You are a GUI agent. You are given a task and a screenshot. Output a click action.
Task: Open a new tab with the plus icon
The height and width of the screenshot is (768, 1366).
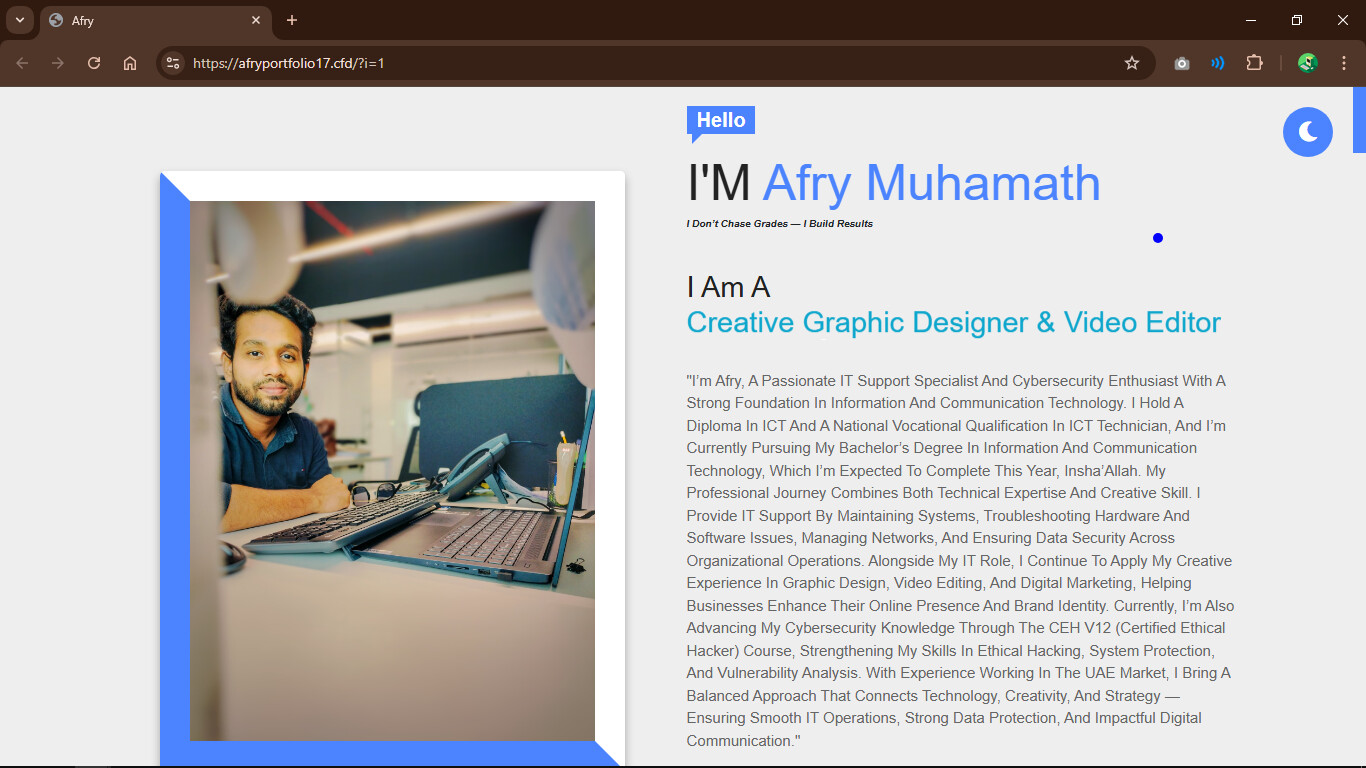(292, 20)
